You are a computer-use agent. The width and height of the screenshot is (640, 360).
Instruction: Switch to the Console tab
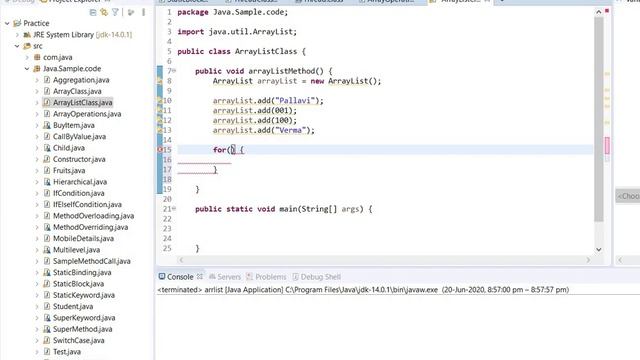tap(180, 277)
